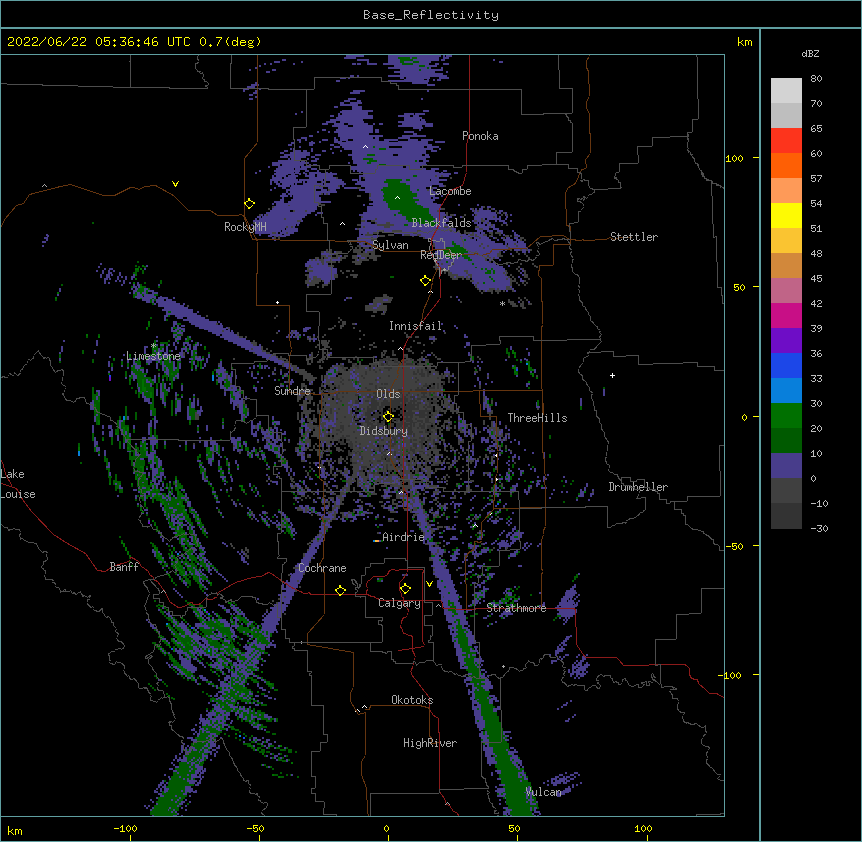Click the 45 value on dBZ legend

[816, 279]
